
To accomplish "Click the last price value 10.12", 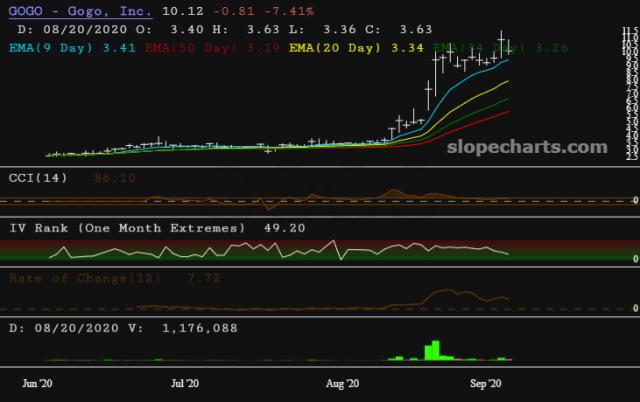I will click(x=182, y=11).
